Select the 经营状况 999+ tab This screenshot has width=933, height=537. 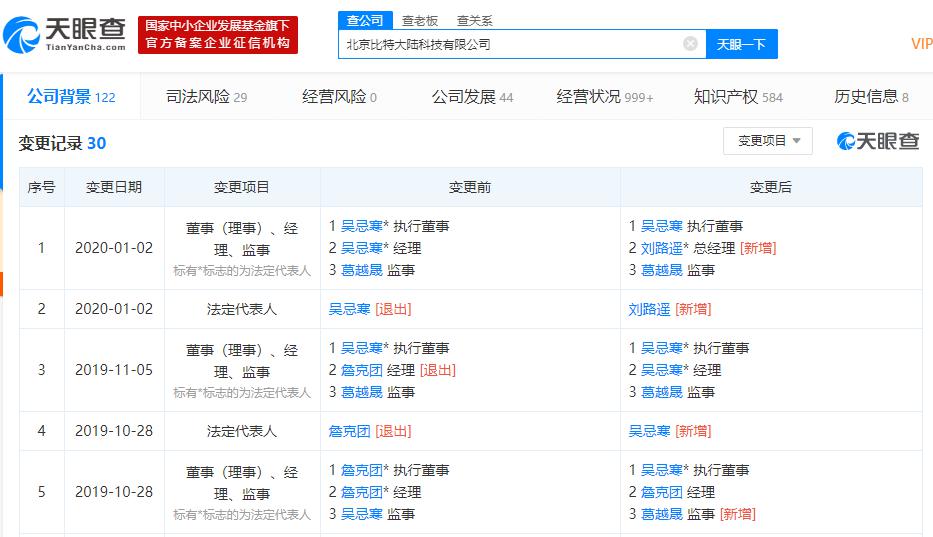605,96
